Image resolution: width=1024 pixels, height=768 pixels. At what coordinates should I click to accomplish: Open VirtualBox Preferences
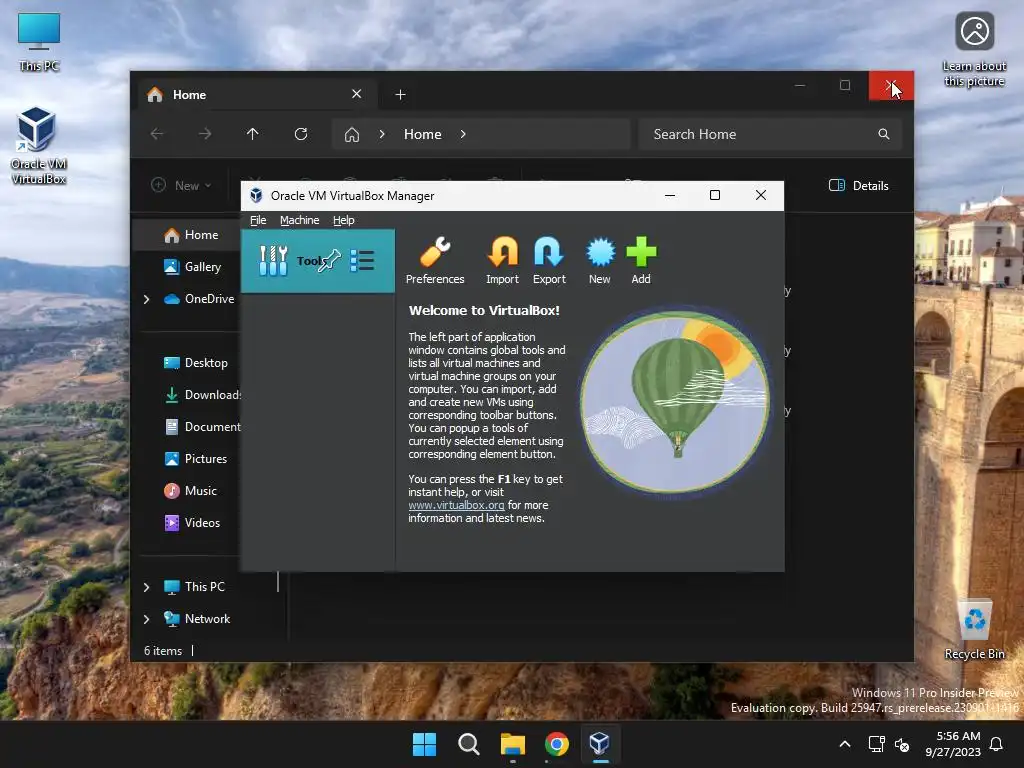click(x=435, y=261)
